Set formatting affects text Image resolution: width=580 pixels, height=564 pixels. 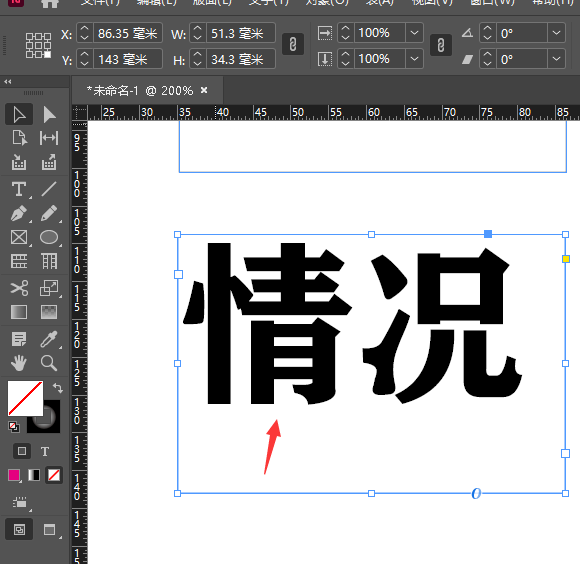(x=45, y=451)
